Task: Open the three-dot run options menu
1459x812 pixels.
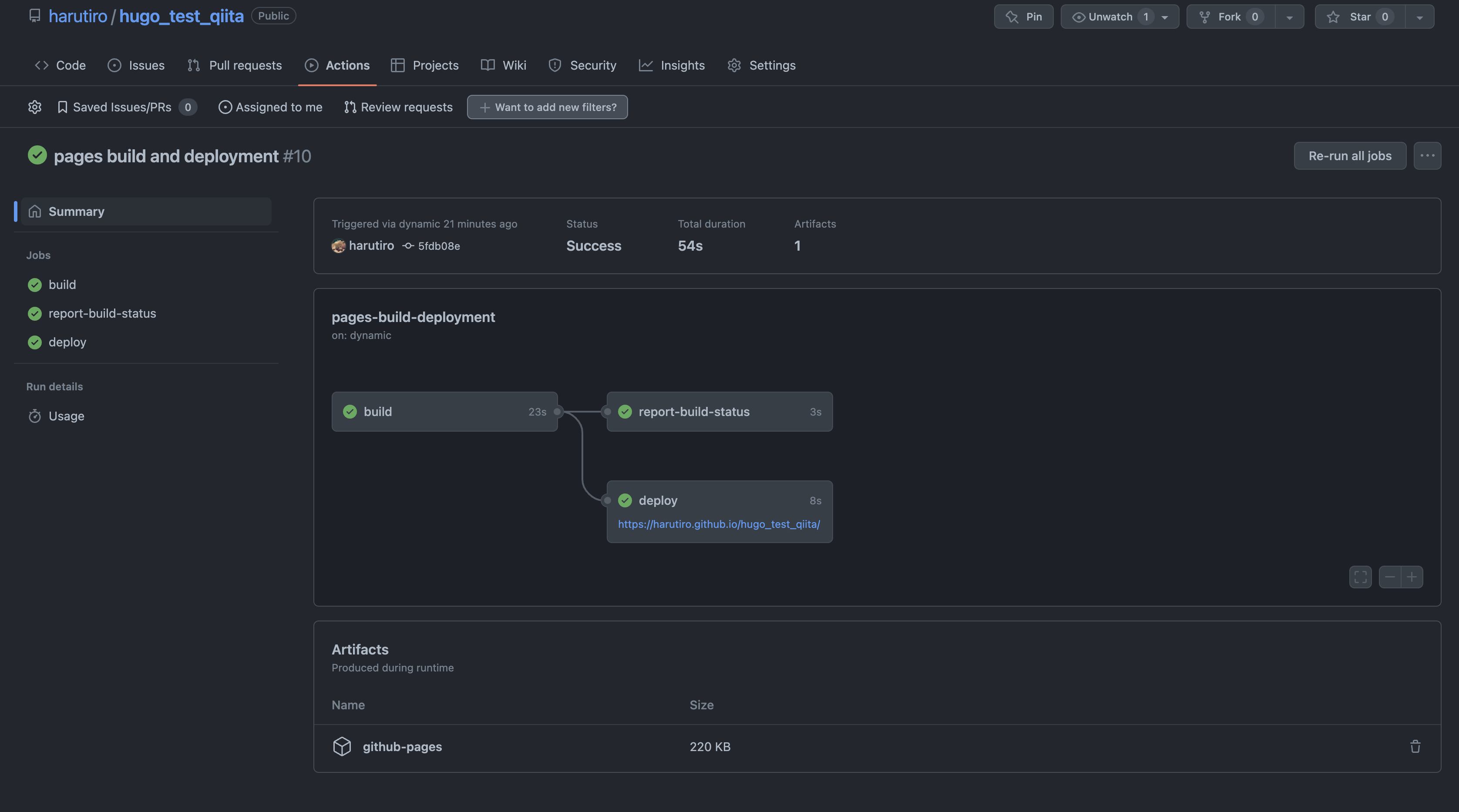Action: (x=1427, y=156)
